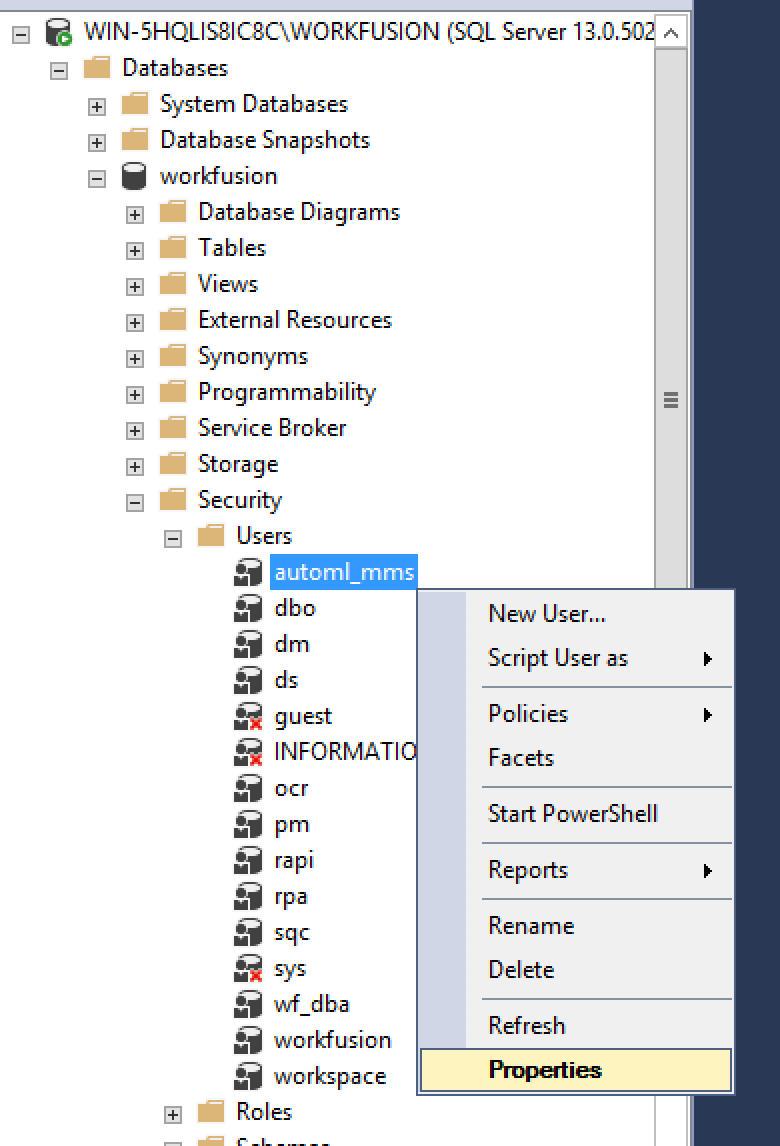Collapse the workfusion database node

(x=96, y=179)
